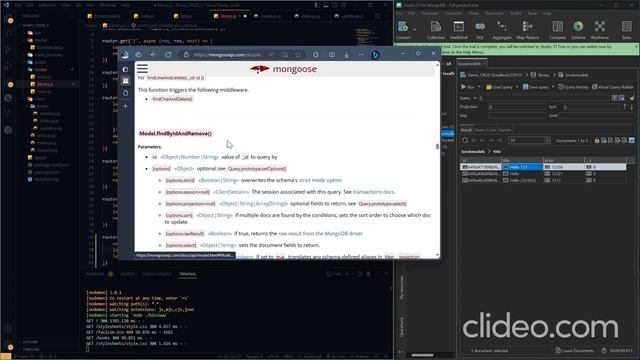The width and height of the screenshot is (640, 360).
Task: Select the Result tab in Studio 3T
Action: [466, 130]
